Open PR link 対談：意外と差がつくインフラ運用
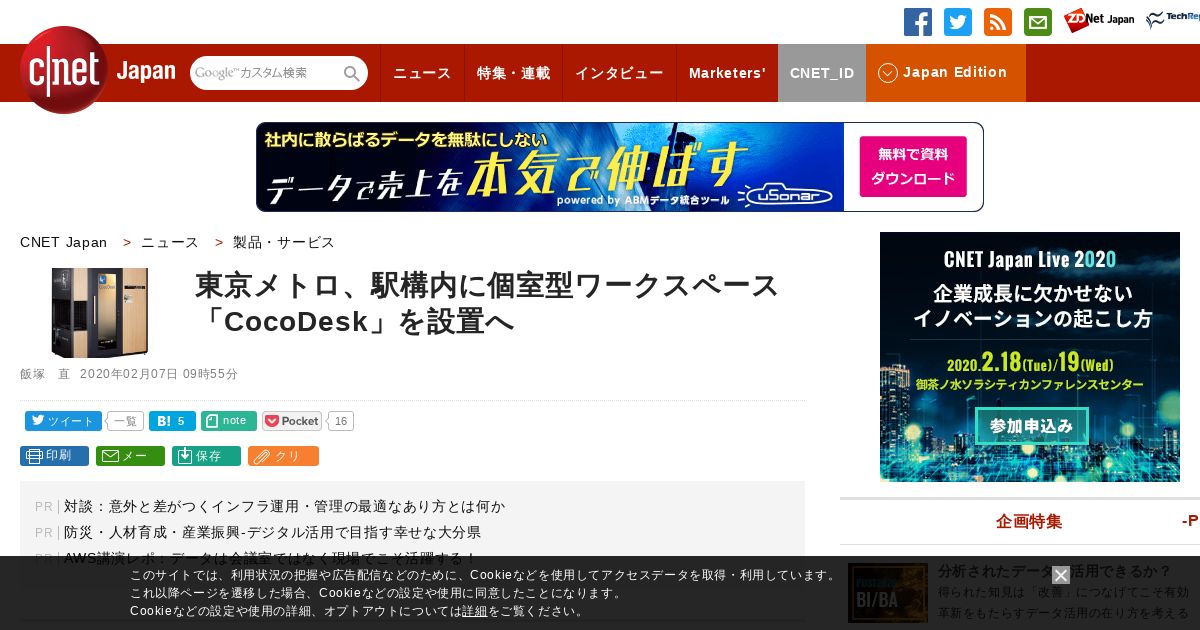Screen dimensions: 1200x630 (285, 506)
